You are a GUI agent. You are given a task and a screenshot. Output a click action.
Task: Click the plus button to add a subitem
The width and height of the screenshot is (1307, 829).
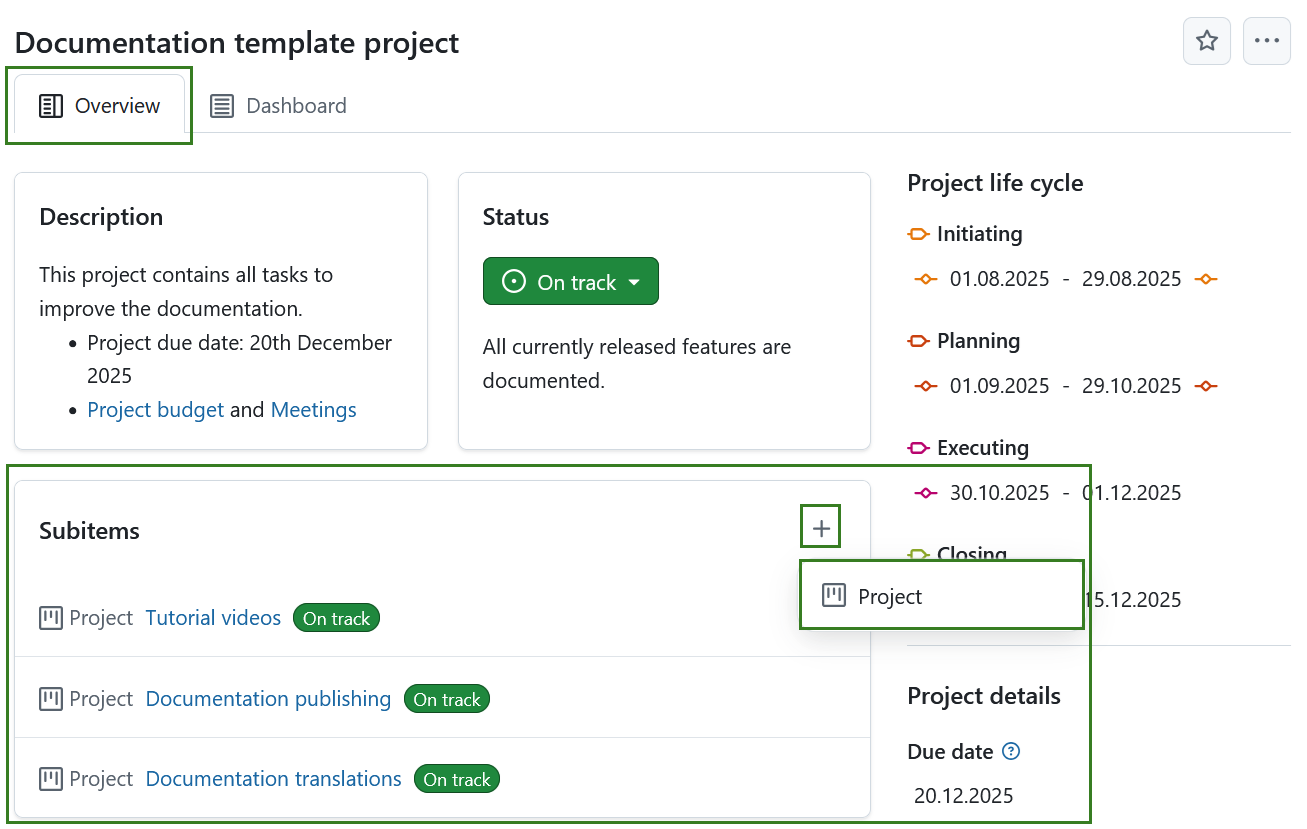820,526
